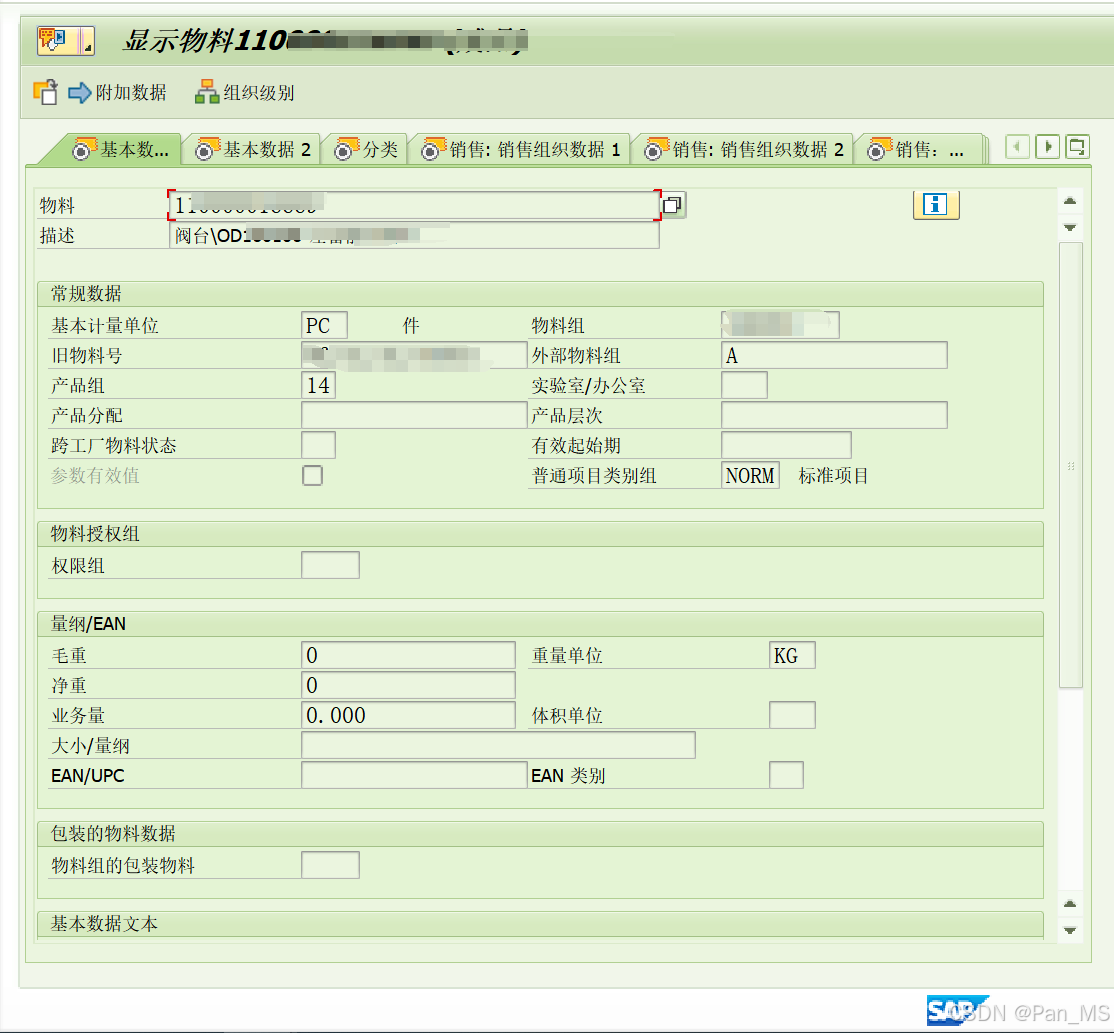Click the 权限组 authorization group field
1114x1033 pixels.
pyautogui.click(x=330, y=566)
